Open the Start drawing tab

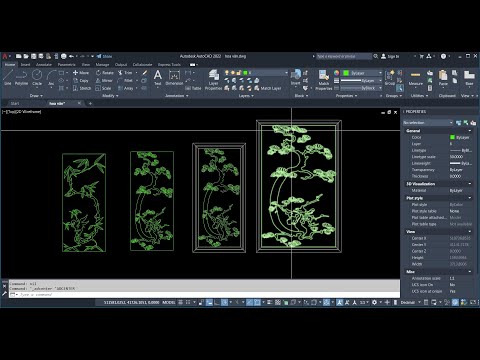click(15, 104)
